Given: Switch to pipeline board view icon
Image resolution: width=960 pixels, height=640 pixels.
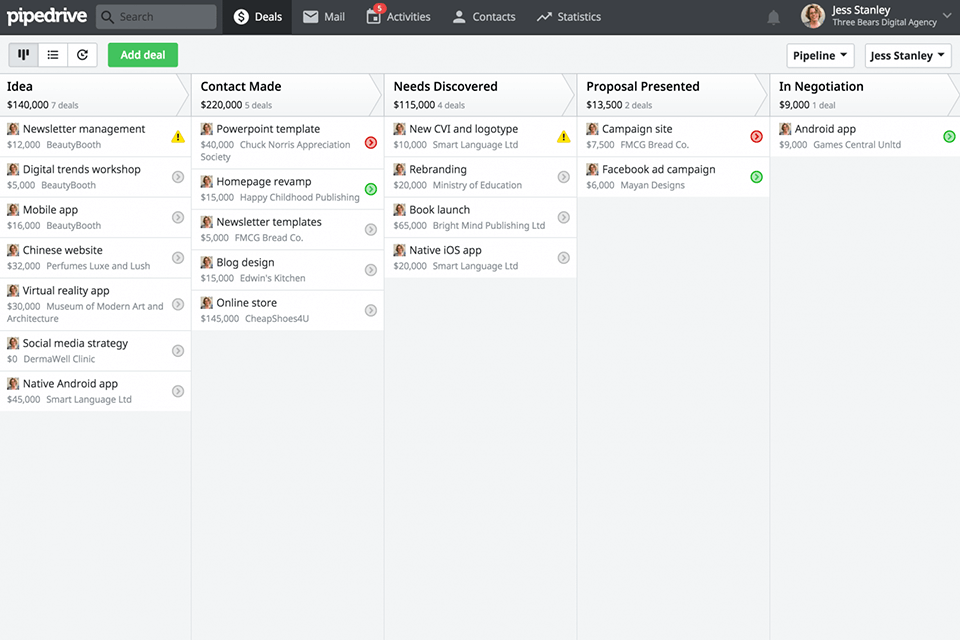Looking at the screenshot, I should pos(23,55).
